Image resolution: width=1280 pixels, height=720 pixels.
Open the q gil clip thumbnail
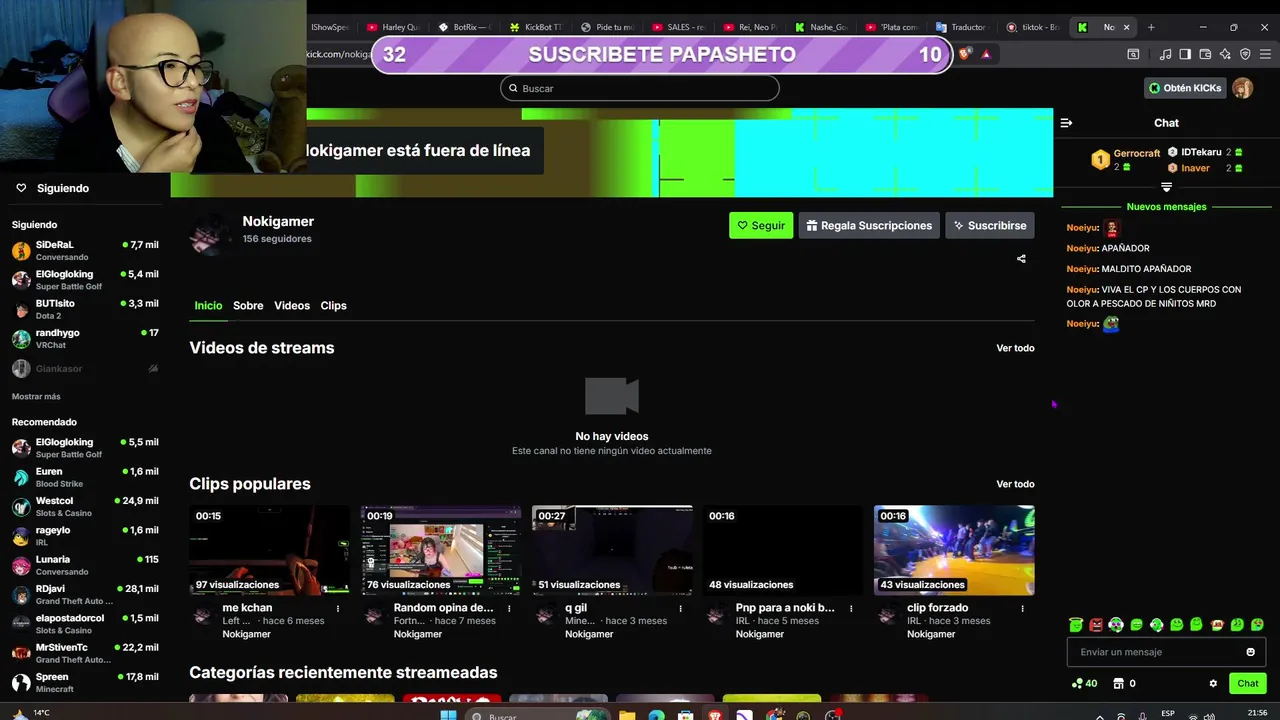[x=612, y=550]
